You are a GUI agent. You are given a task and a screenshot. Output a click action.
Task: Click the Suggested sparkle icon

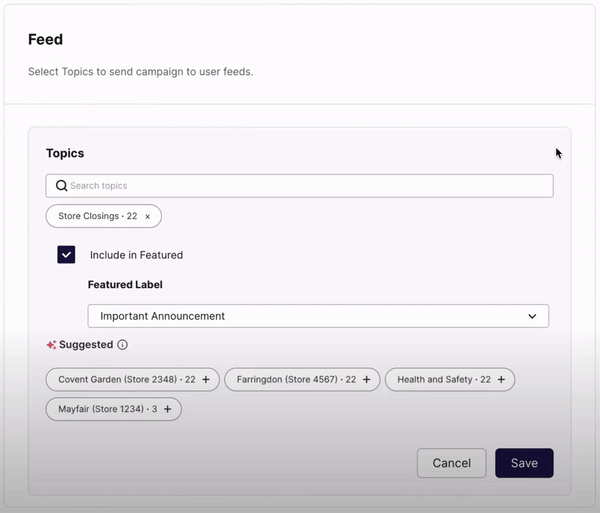click(x=51, y=345)
